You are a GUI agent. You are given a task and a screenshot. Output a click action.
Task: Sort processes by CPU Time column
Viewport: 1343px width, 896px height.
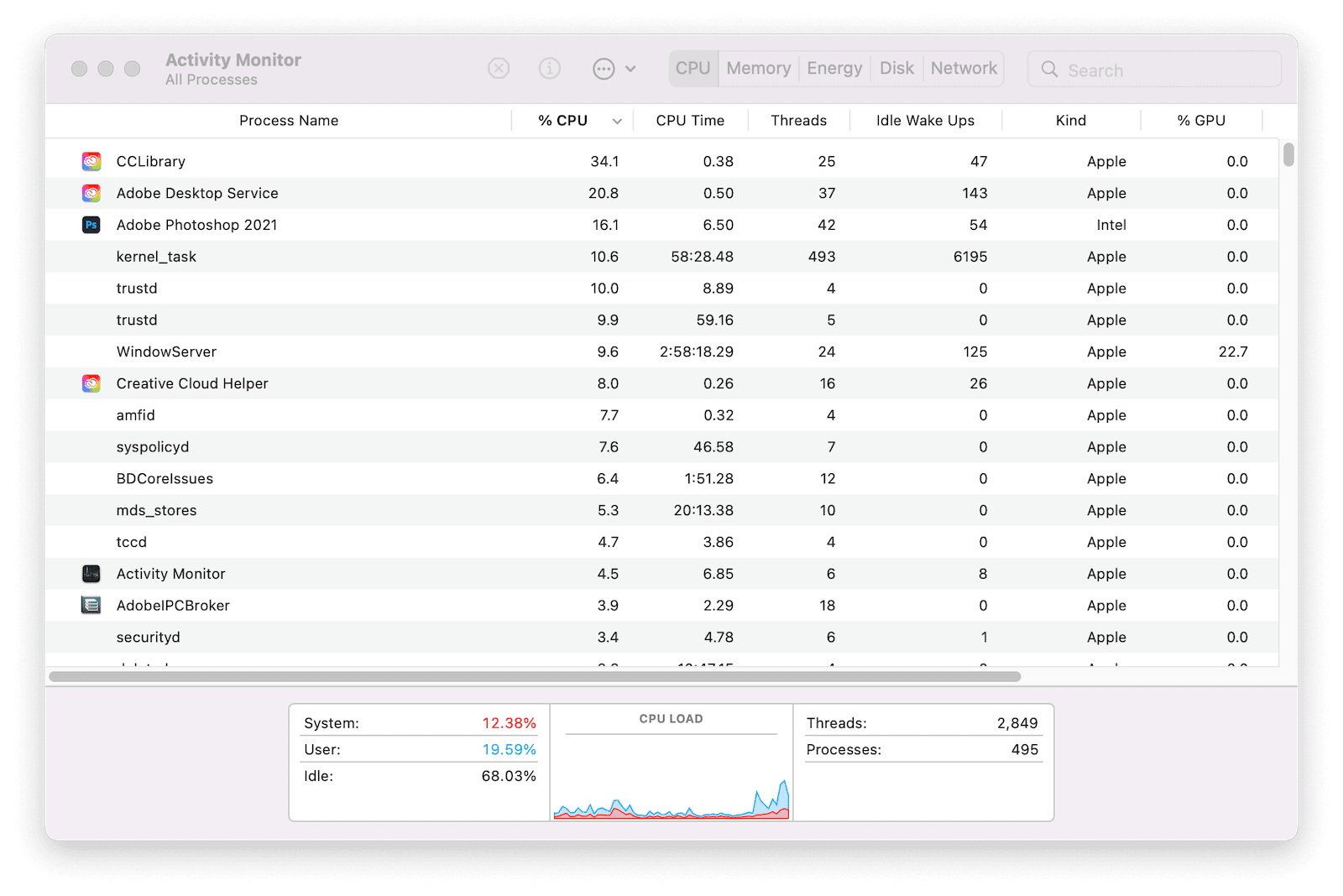(x=690, y=120)
